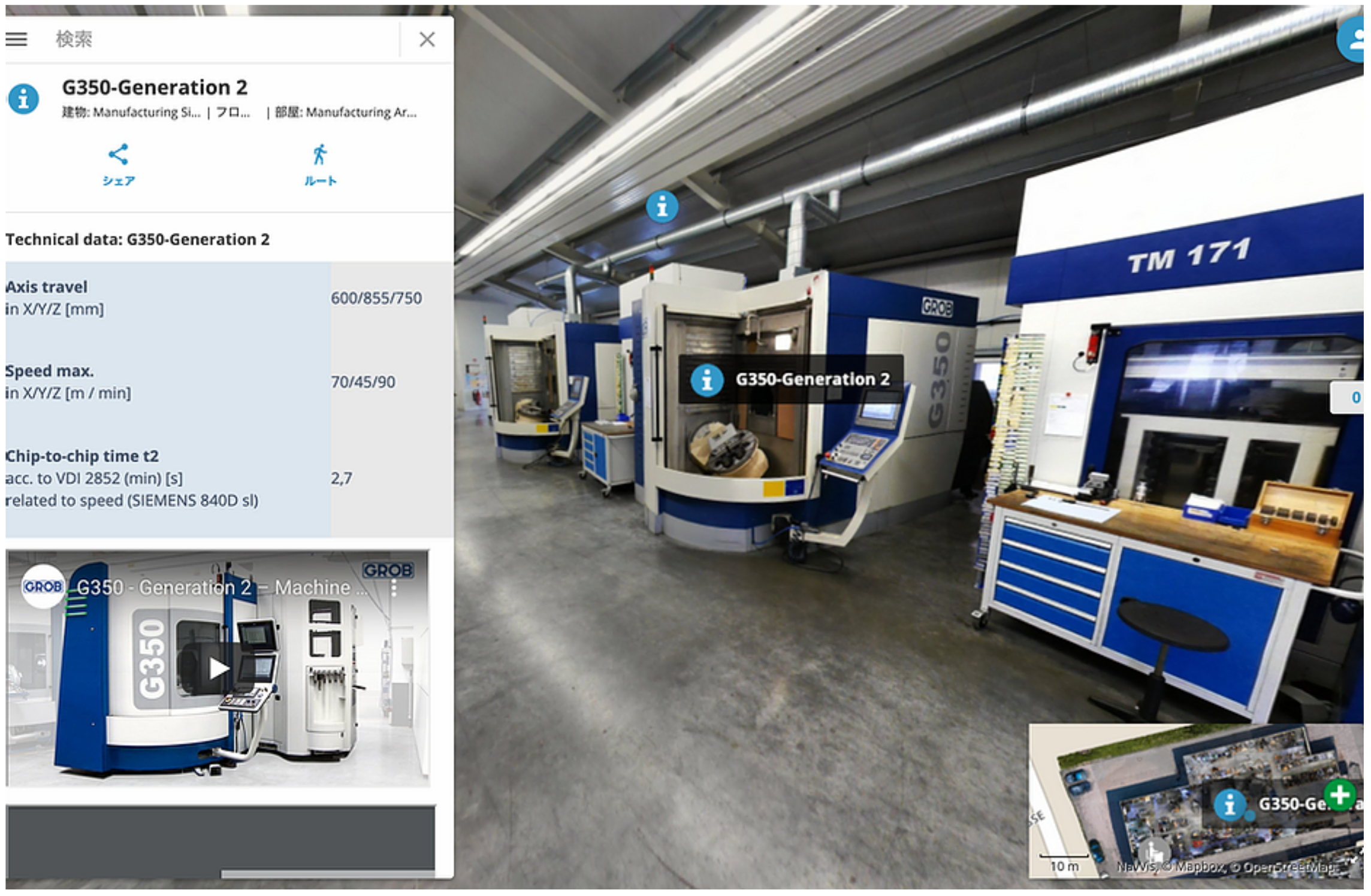
Task: Click the floor counter tab showing 0
Action: pos(1348,398)
